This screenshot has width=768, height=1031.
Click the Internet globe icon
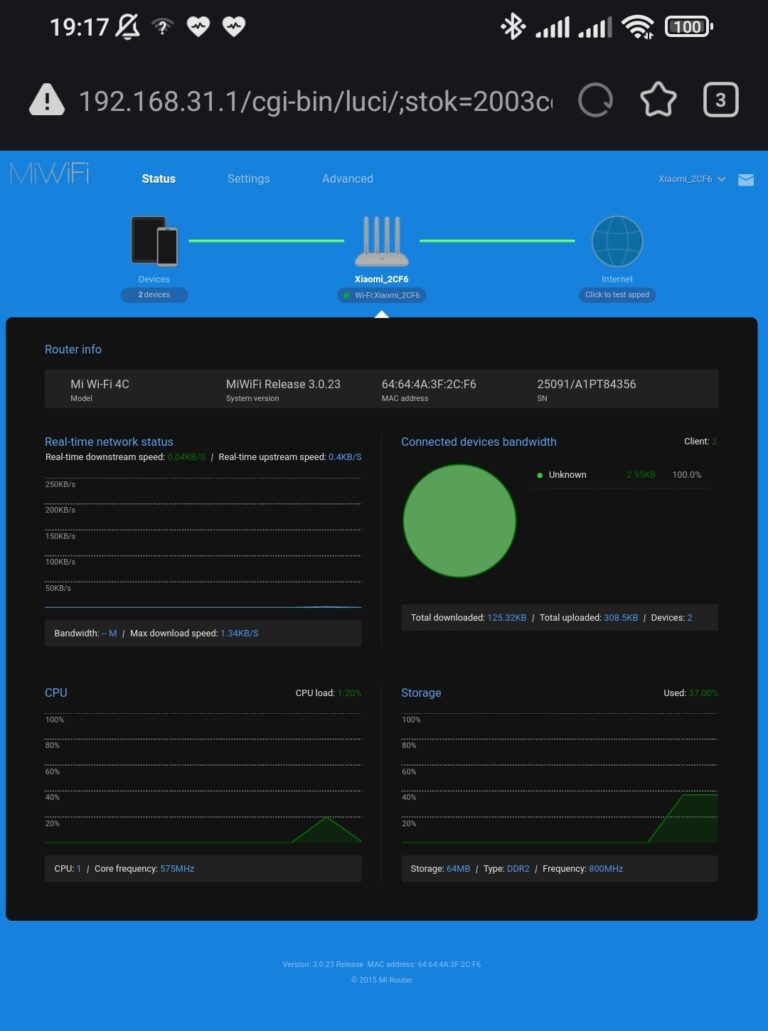click(x=617, y=241)
